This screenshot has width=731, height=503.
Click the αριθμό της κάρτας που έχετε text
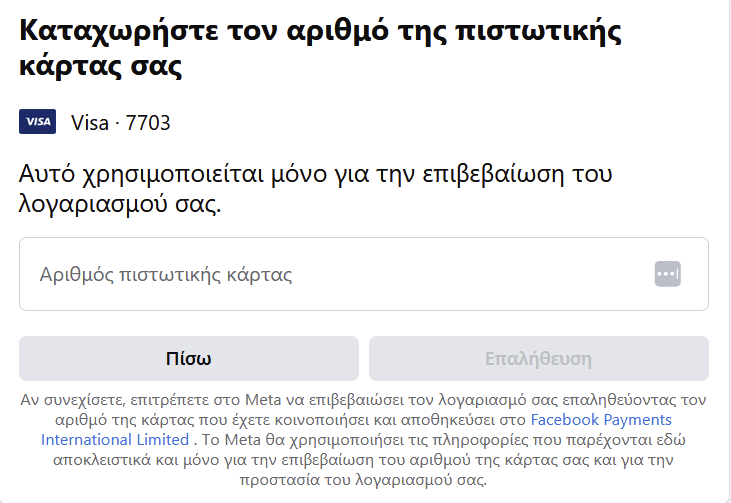tap(164, 420)
